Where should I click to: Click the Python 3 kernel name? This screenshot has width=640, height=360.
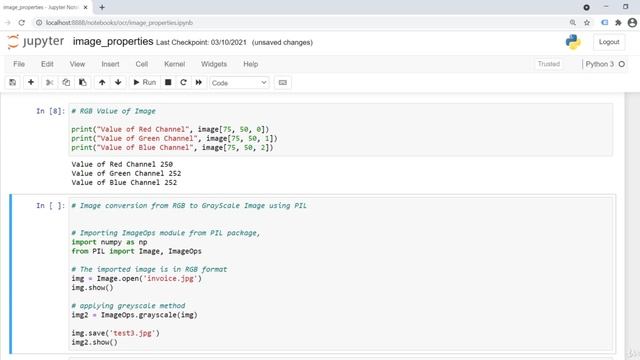point(599,64)
